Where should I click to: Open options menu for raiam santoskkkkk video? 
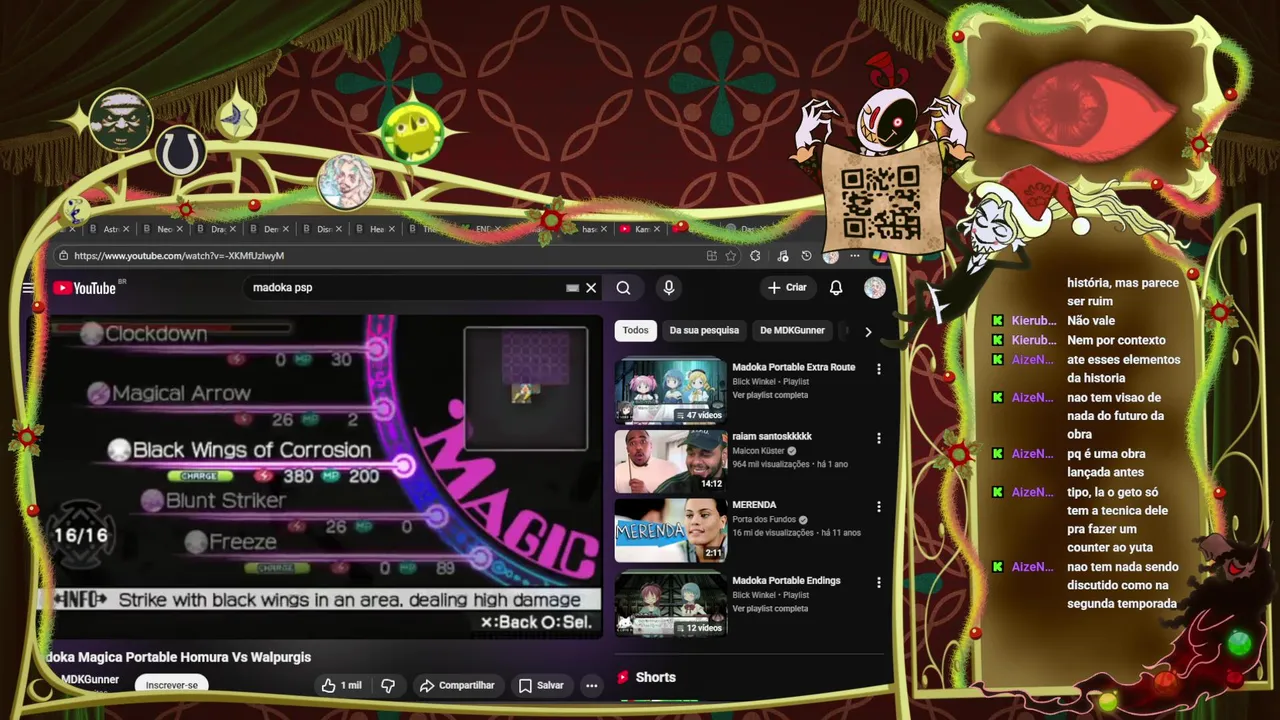879,438
